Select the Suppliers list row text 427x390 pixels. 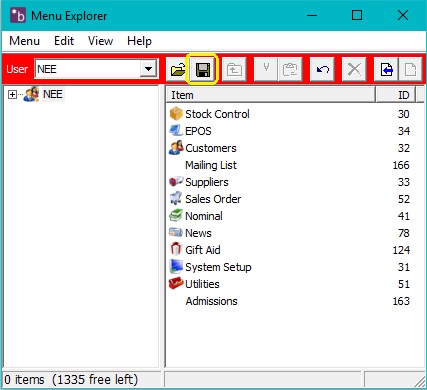pyautogui.click(x=207, y=182)
